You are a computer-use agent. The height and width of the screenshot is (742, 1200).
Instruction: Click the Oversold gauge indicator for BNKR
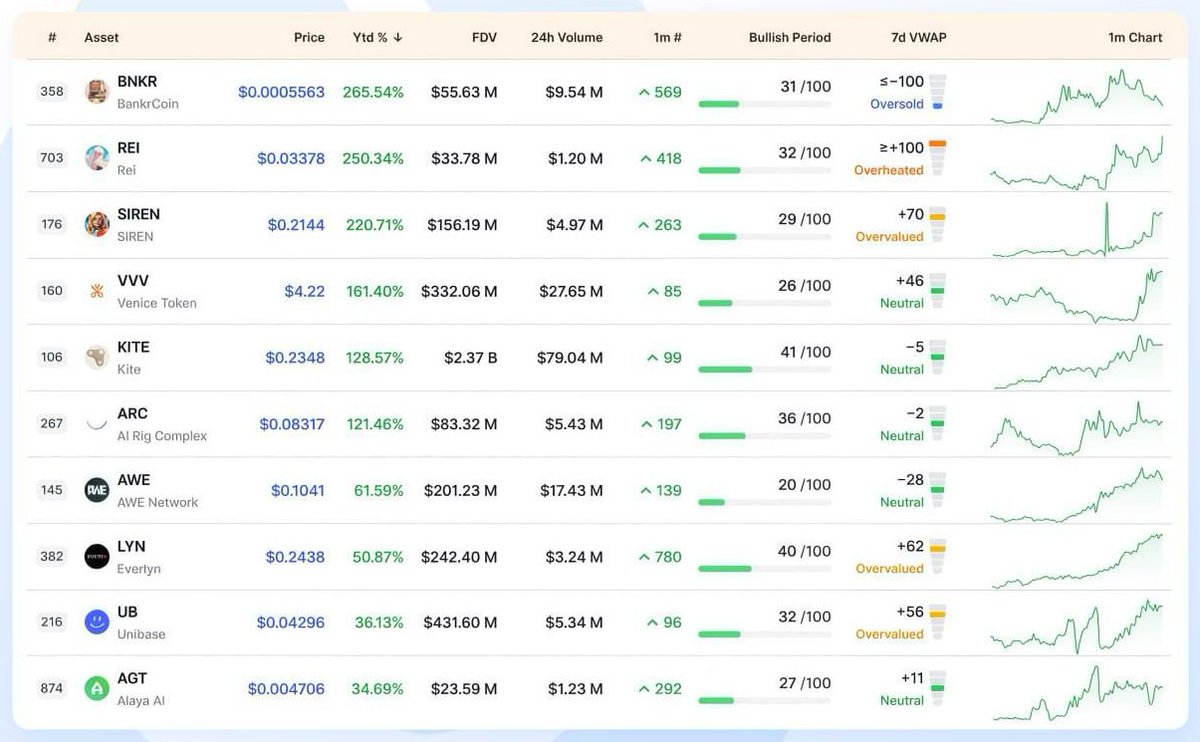coord(937,91)
